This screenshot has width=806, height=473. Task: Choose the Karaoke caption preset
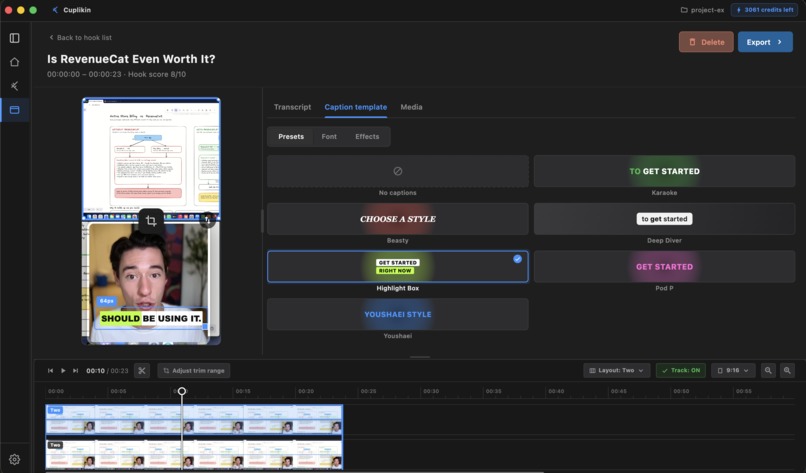665,171
